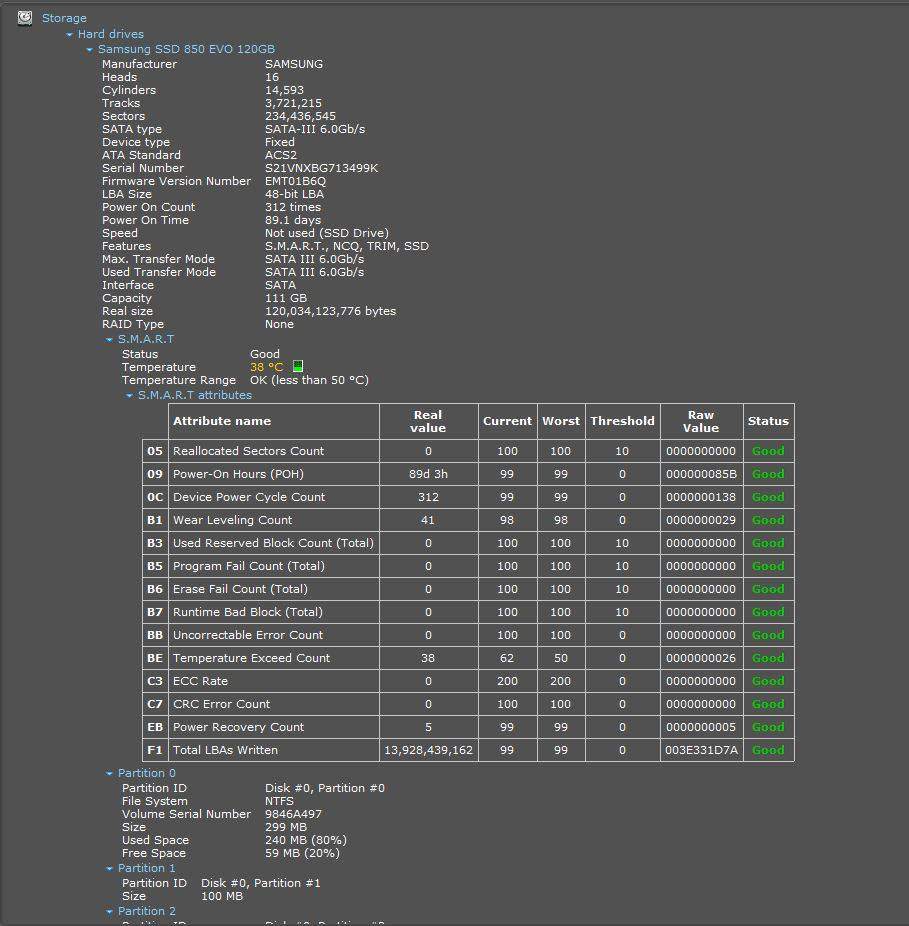909x926 pixels.
Task: Click the Threshold column header
Action: (x=623, y=421)
